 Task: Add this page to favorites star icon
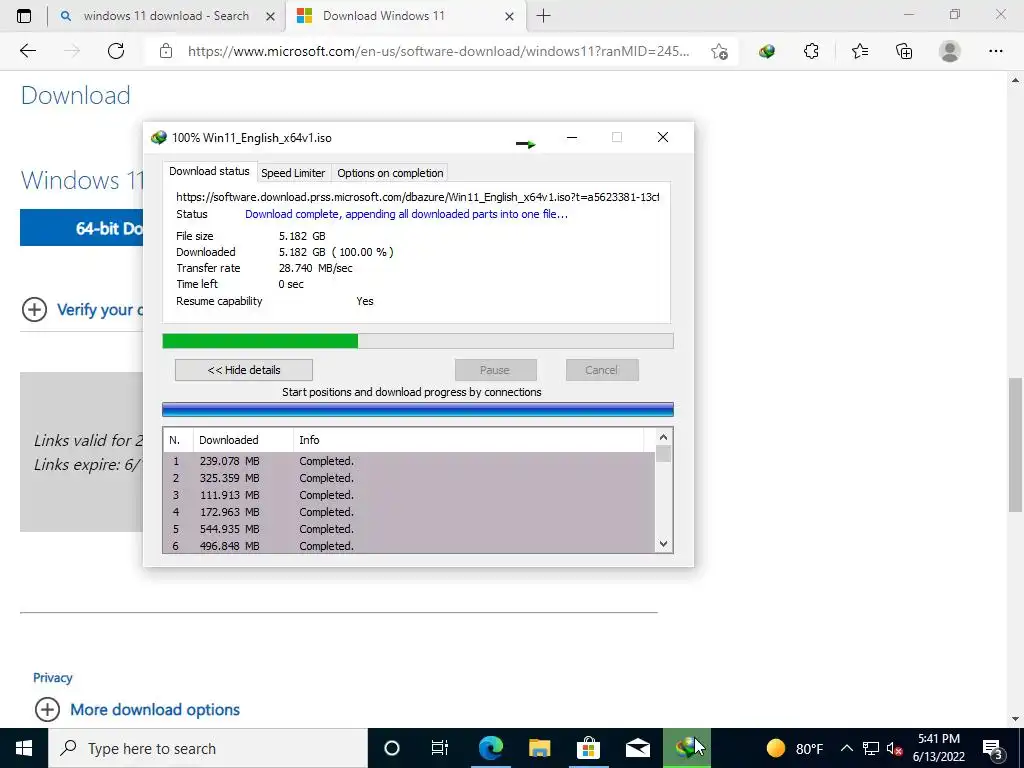(719, 52)
